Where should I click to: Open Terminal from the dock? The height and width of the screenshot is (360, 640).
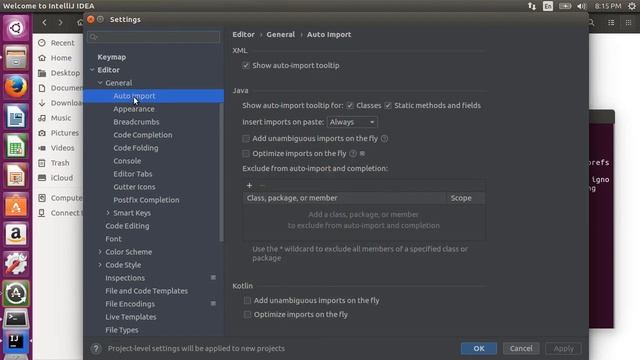coord(16,319)
